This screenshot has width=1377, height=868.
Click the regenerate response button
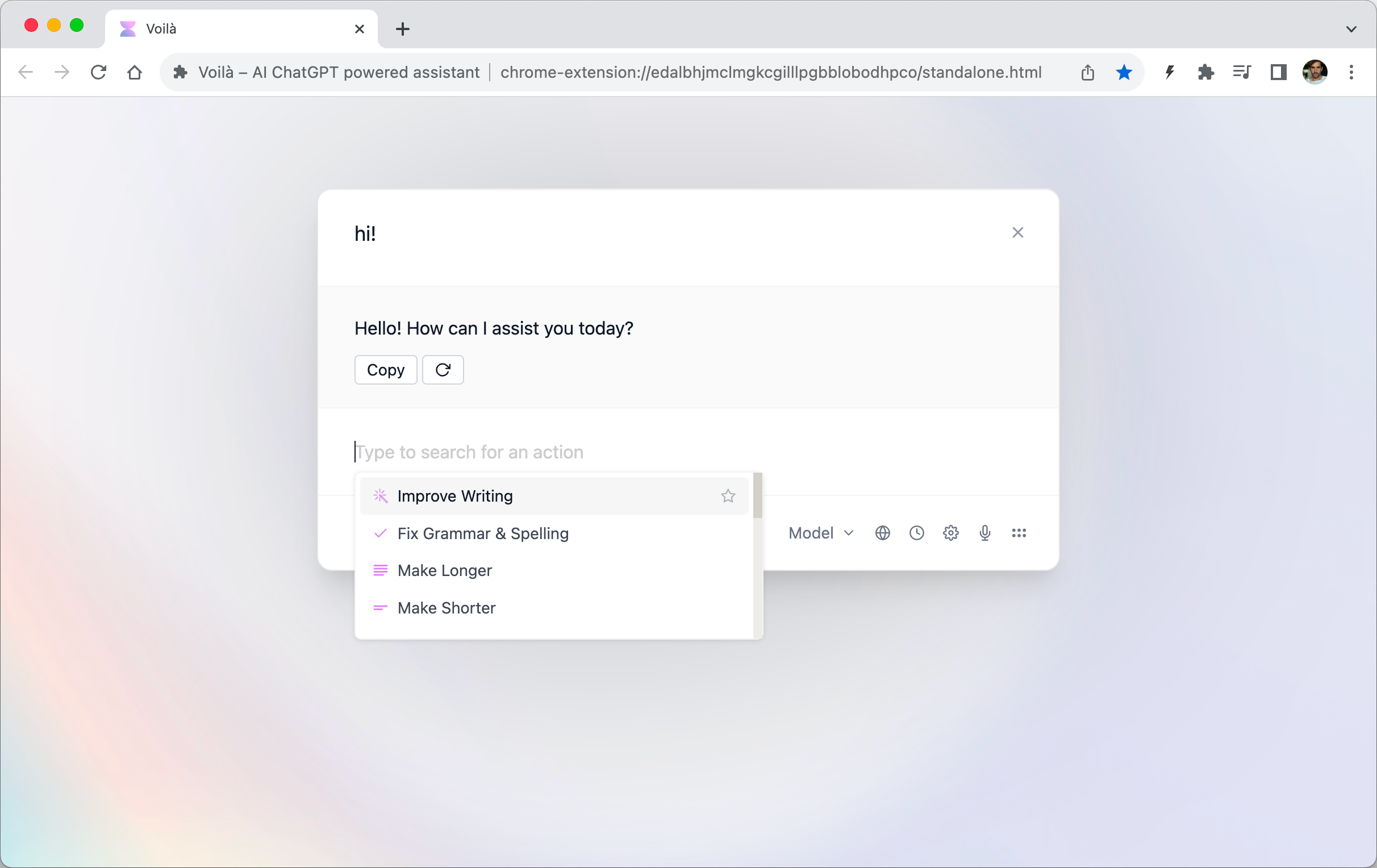[443, 370]
